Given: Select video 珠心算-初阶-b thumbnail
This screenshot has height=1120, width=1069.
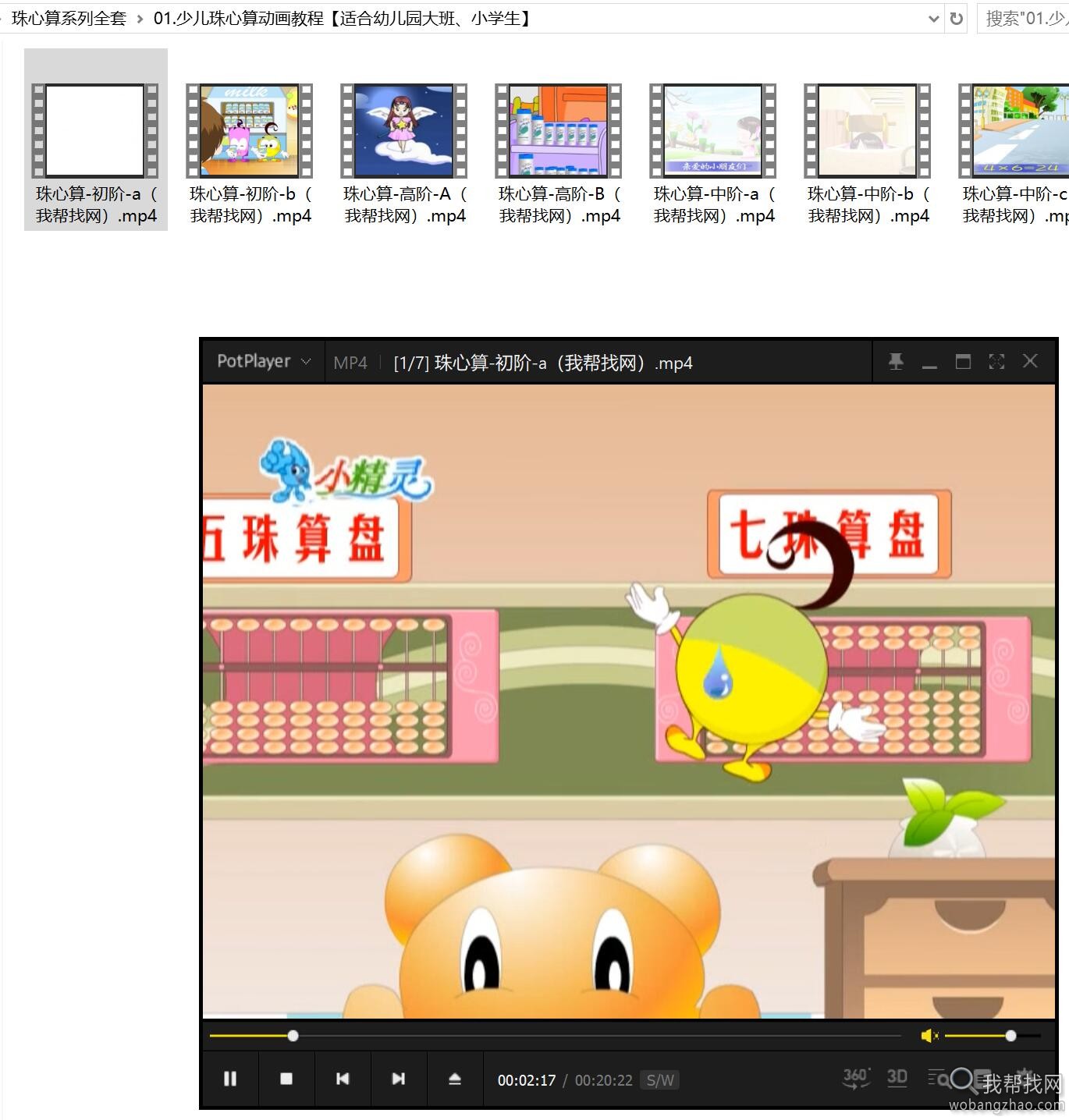Looking at the screenshot, I should click(250, 130).
